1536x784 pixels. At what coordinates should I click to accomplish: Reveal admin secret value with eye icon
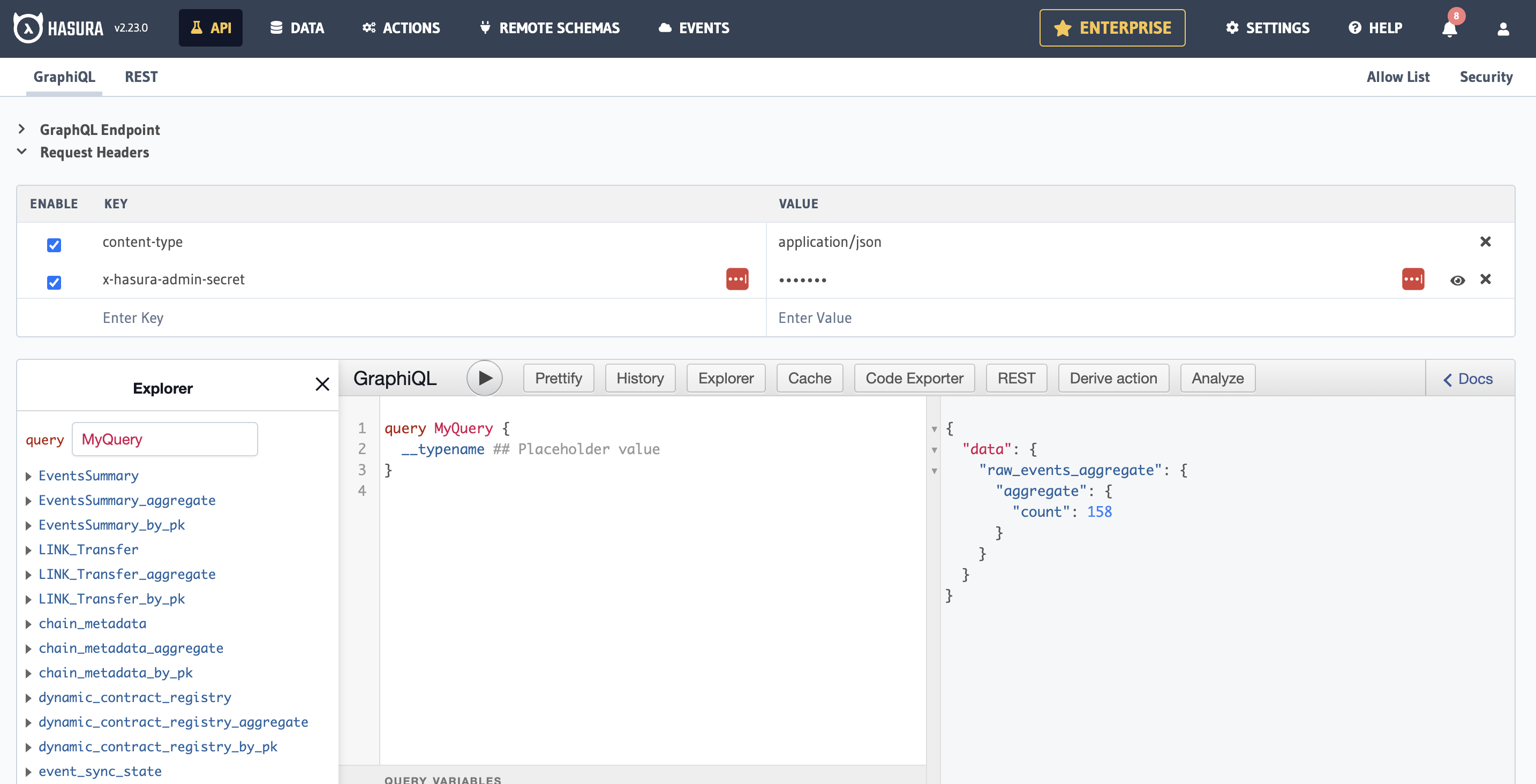tap(1457, 280)
